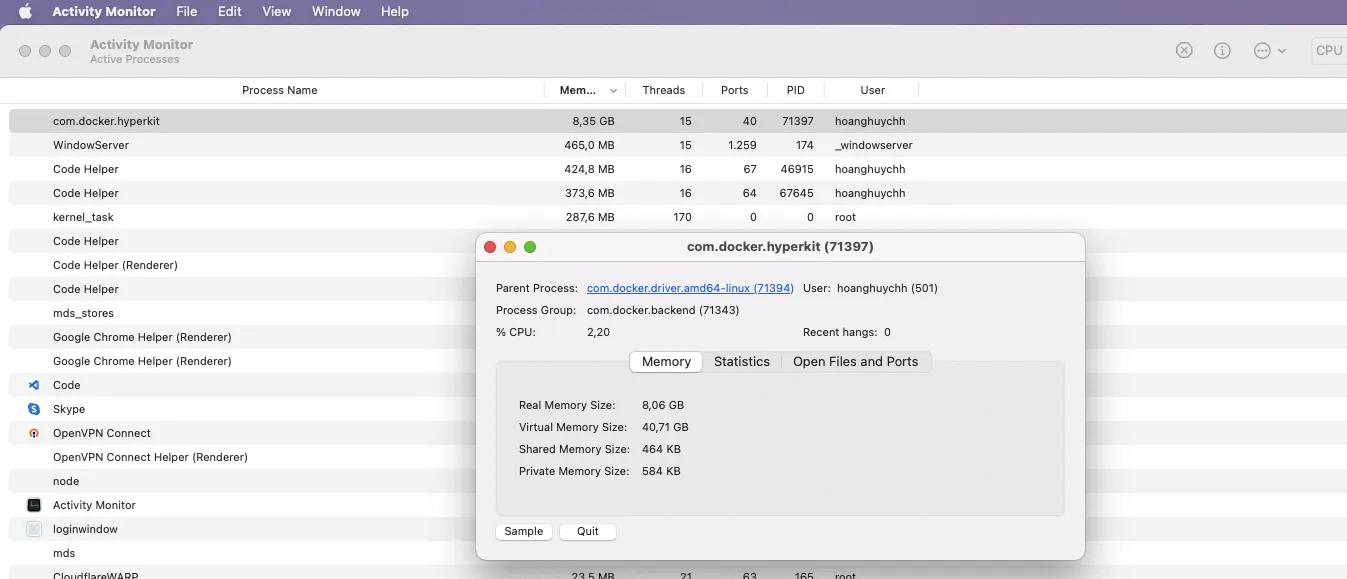Open parent process com.docker.driver.amd64-linux link

coord(690,288)
